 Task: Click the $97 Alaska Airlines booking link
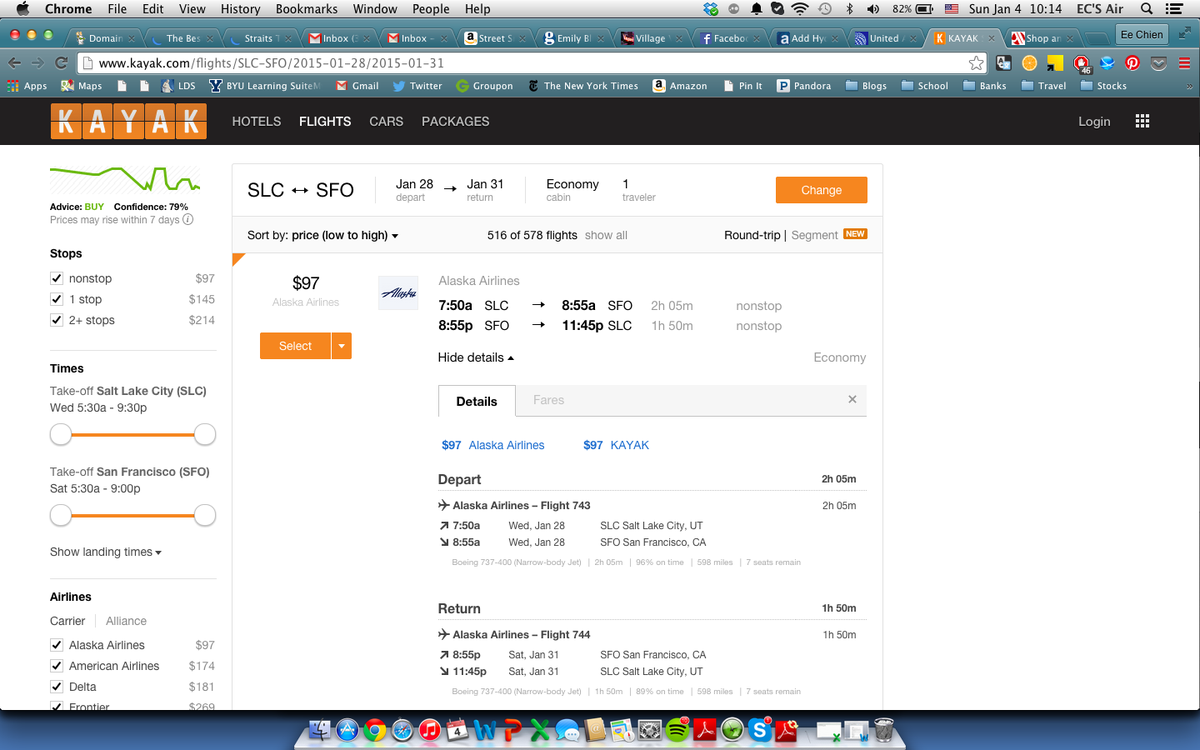[x=493, y=445]
